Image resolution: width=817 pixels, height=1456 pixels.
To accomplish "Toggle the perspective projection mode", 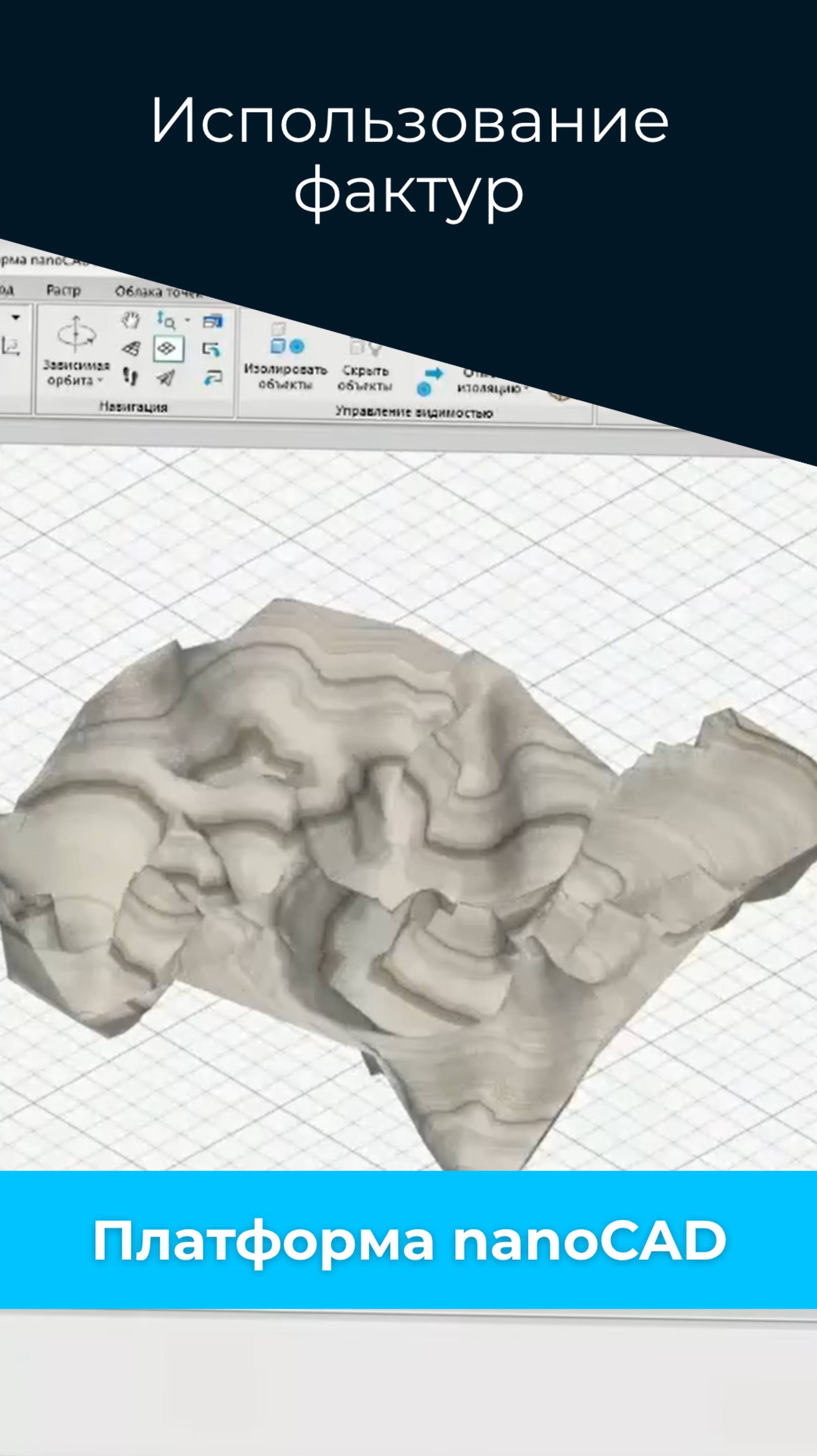I will 131,349.
